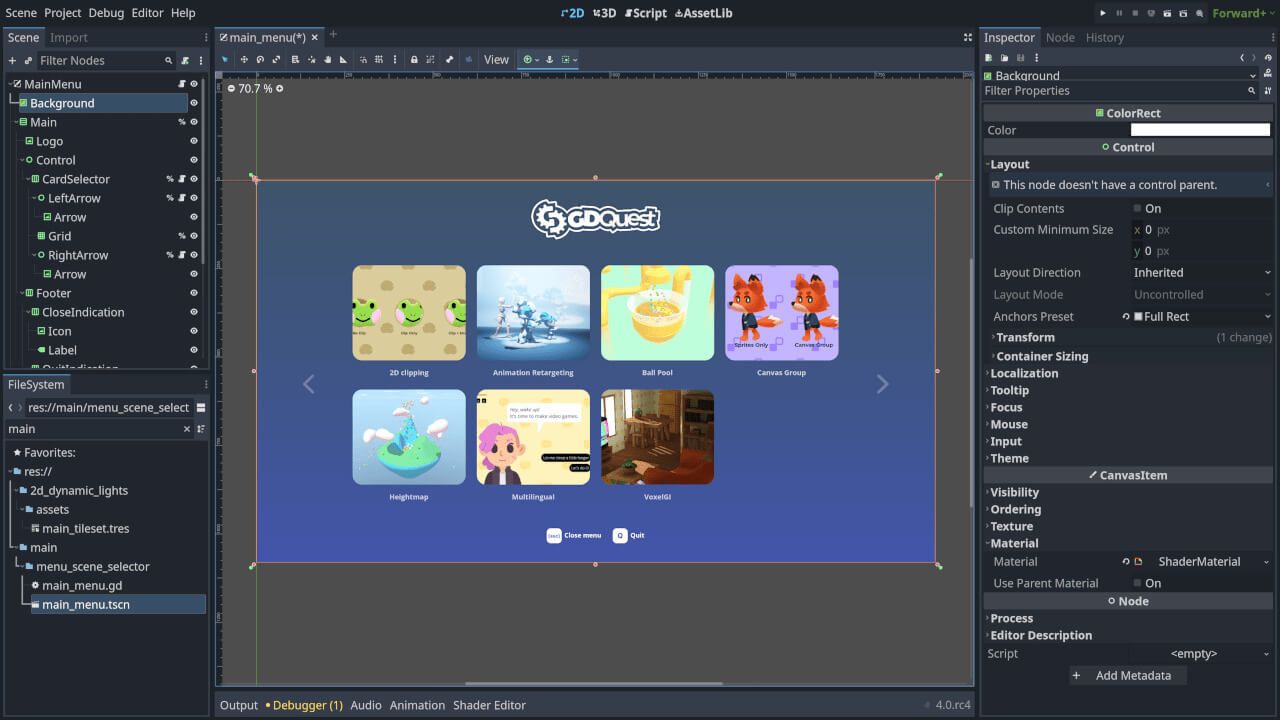Select the Move tool in the 2D toolbar
1280x720 pixels.
[244, 59]
